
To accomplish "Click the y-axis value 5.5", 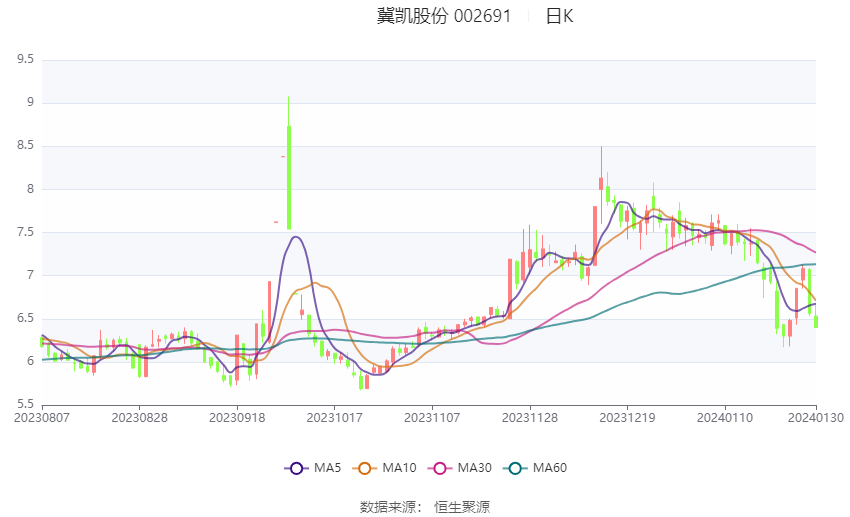I will pos(25,404).
